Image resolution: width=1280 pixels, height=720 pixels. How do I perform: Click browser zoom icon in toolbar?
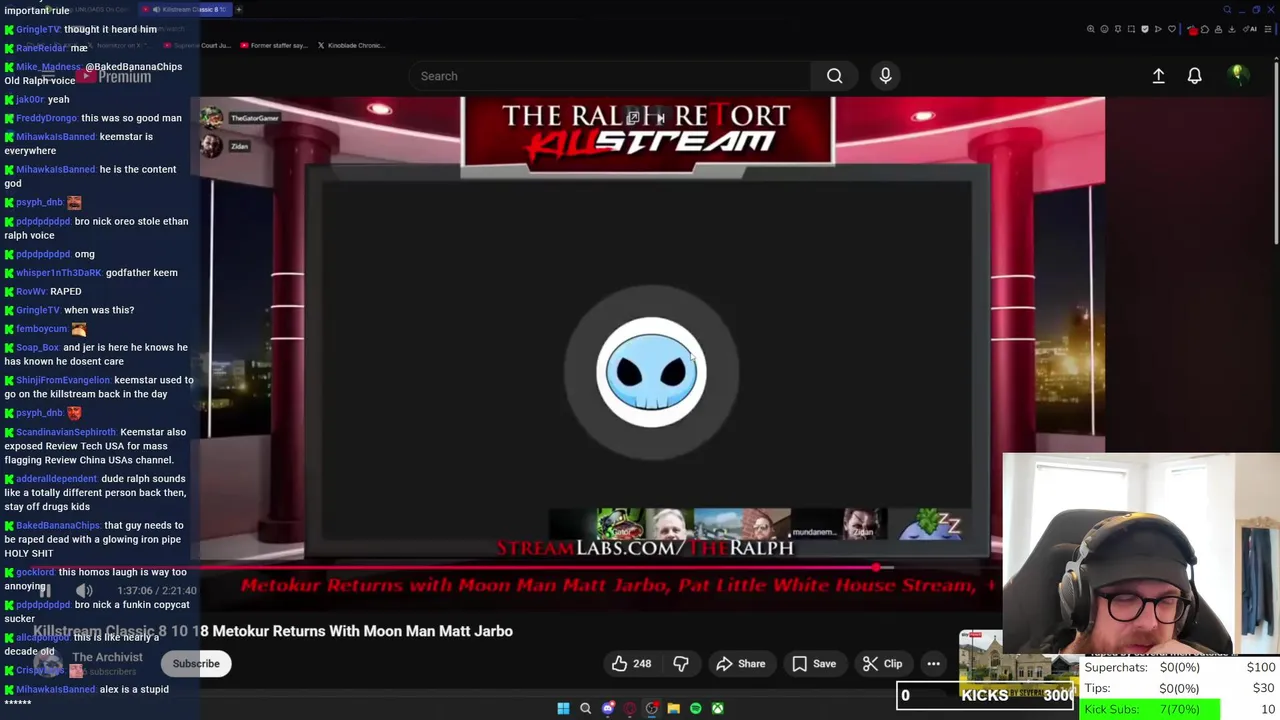pyautogui.click(x=1091, y=29)
